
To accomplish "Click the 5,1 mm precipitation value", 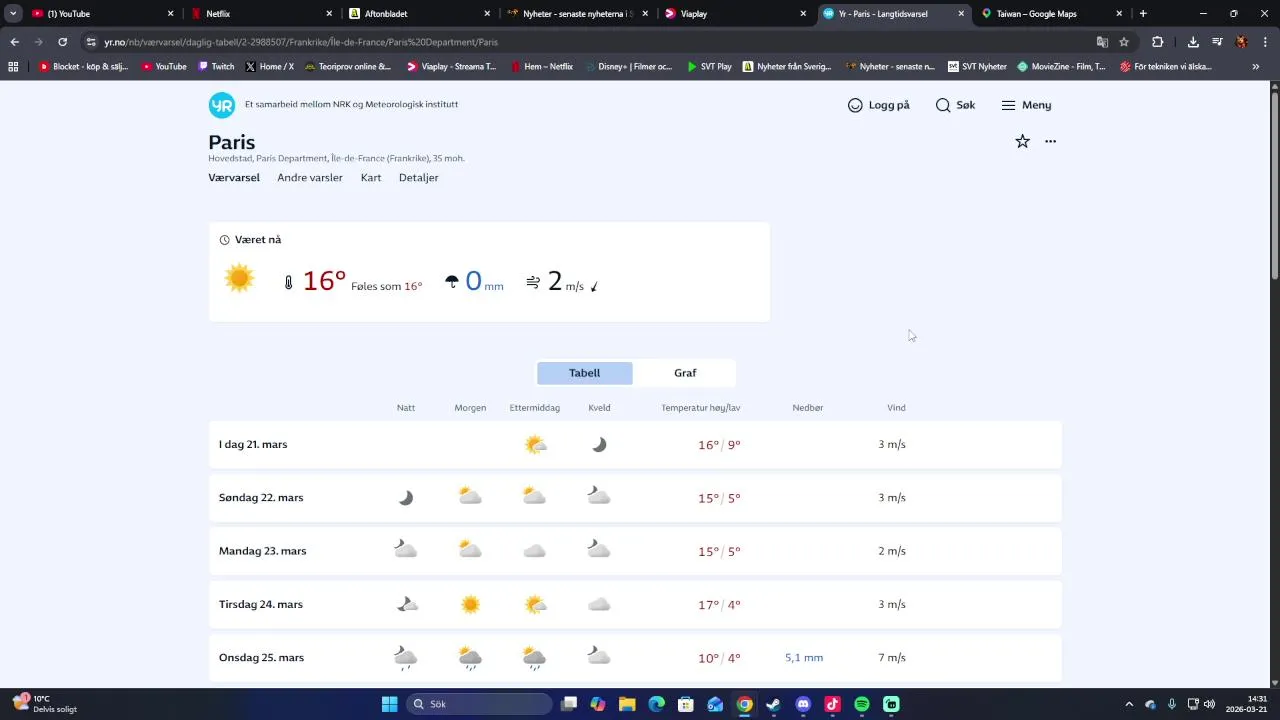I will point(804,658).
